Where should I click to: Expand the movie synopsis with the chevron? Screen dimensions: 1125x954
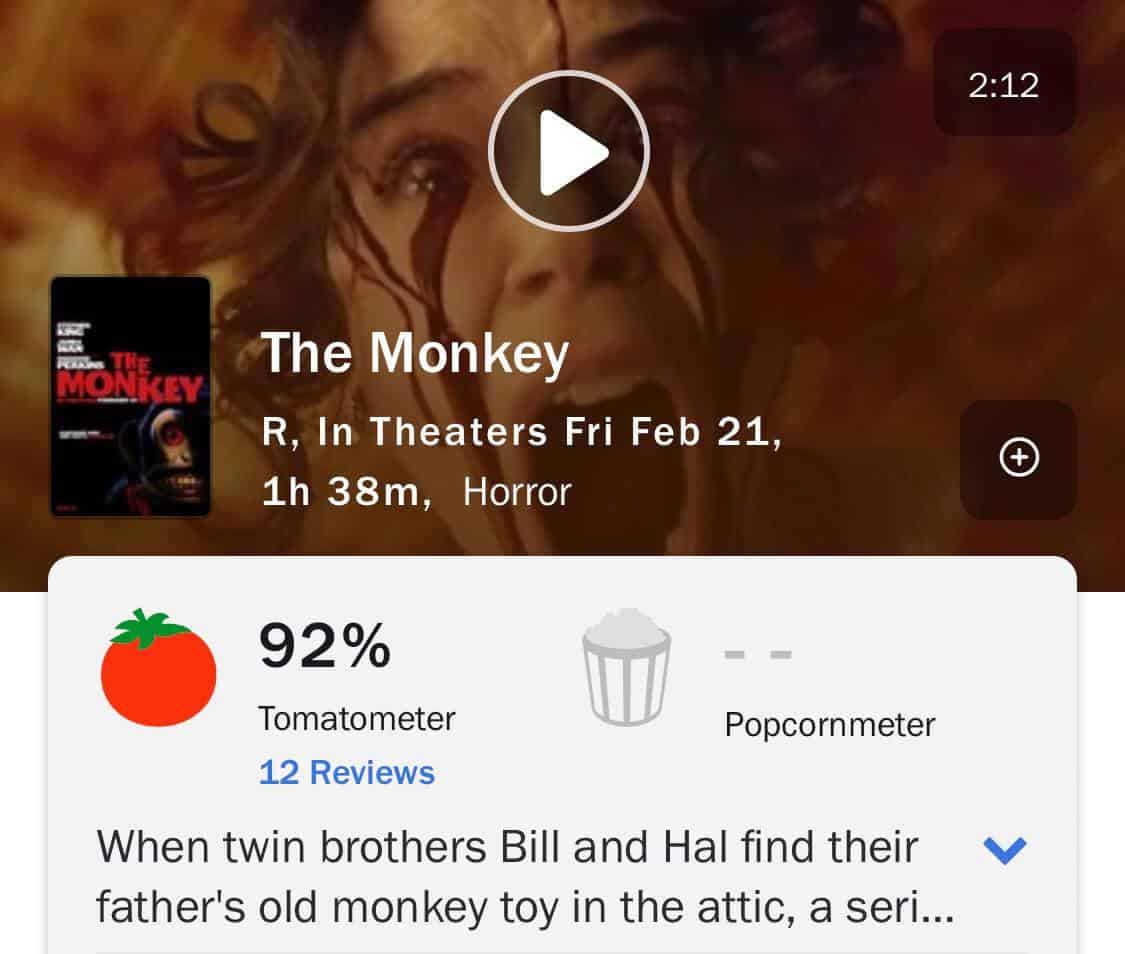point(1005,850)
